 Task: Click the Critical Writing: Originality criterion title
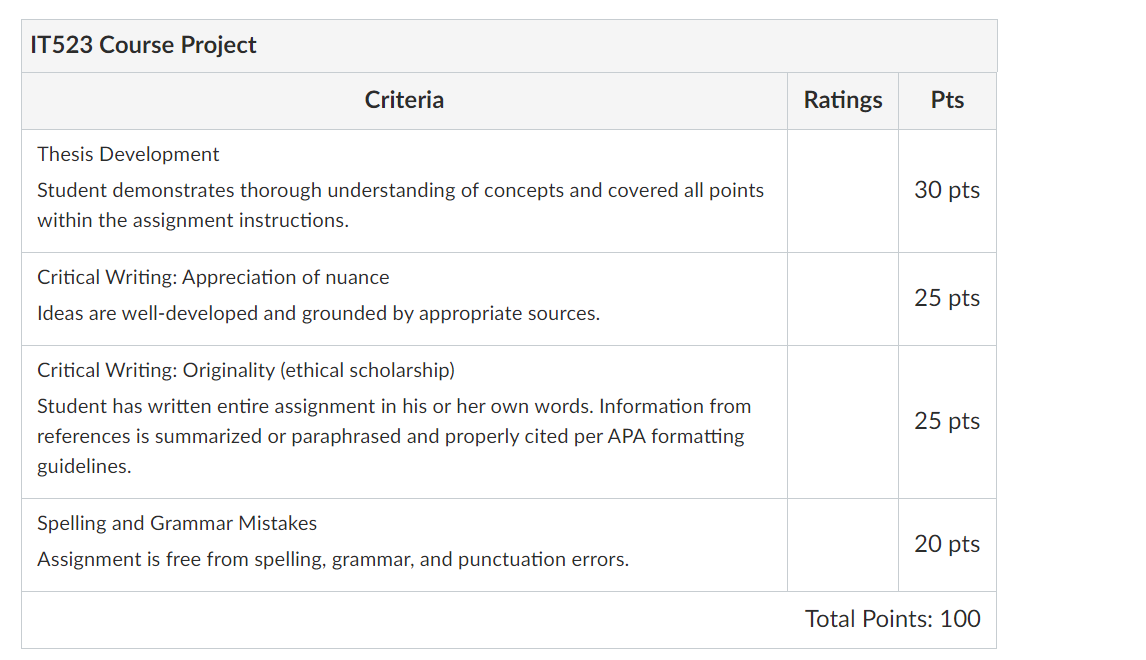[246, 371]
